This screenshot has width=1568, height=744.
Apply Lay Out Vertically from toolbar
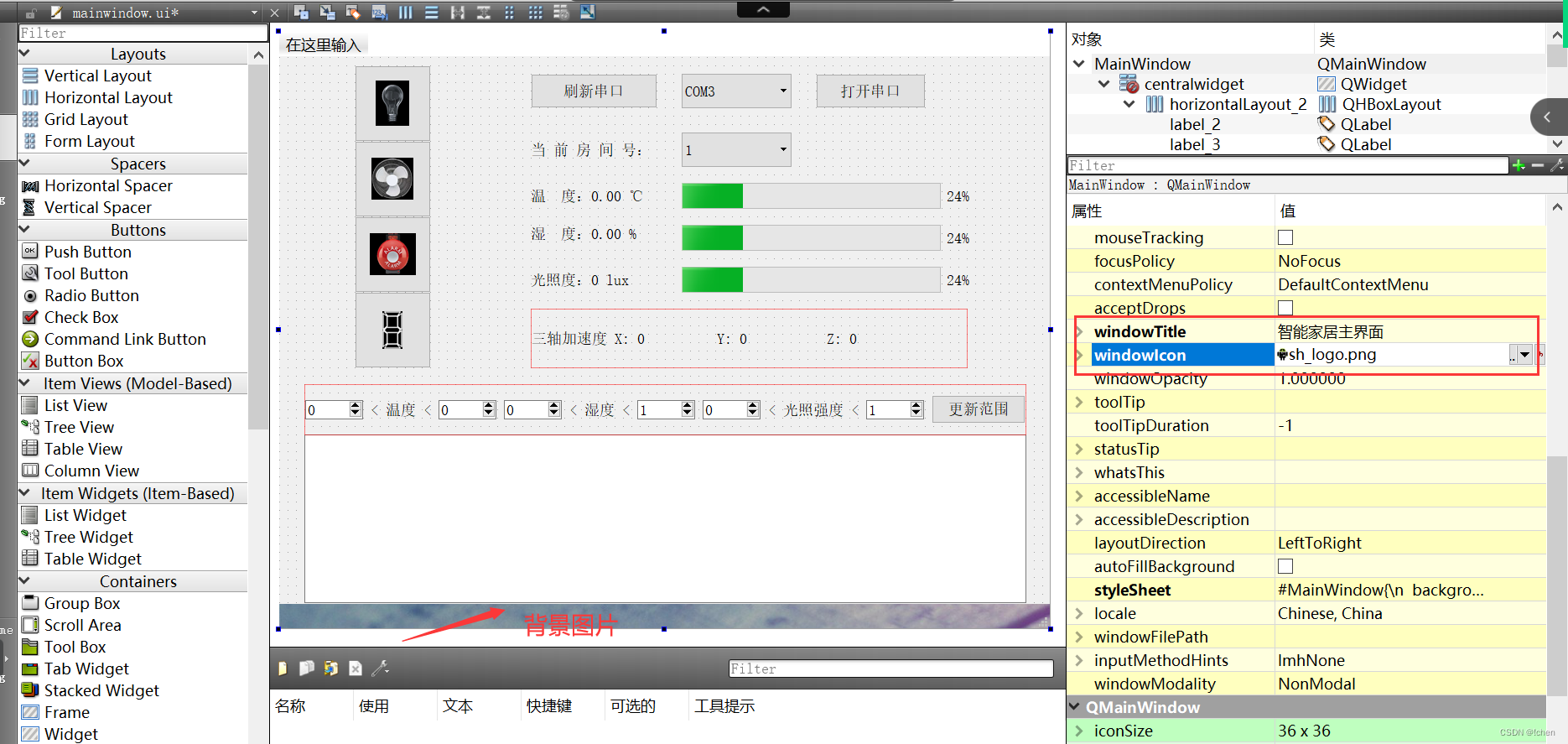(x=432, y=12)
